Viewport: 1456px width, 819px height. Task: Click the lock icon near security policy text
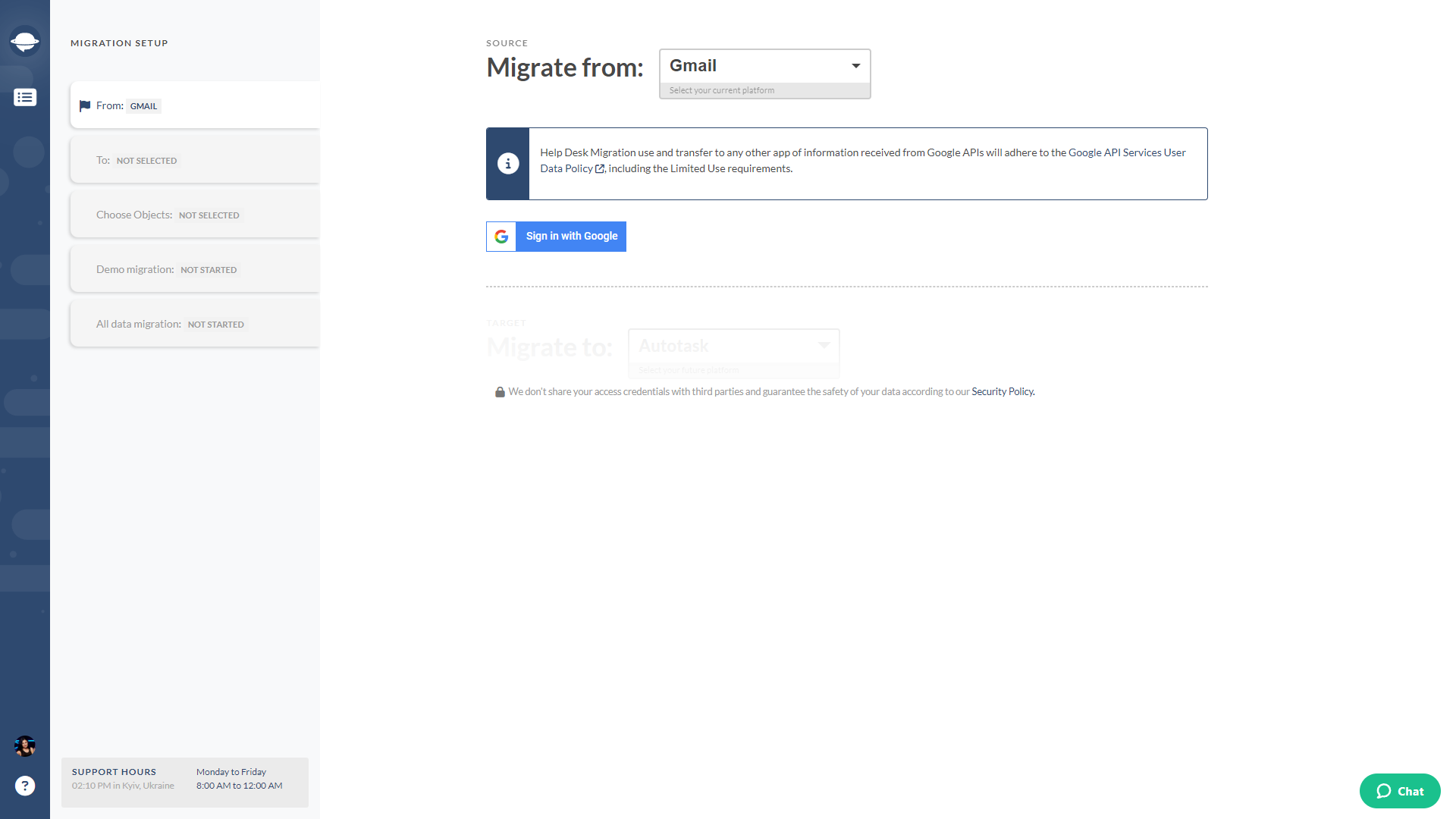tap(497, 391)
